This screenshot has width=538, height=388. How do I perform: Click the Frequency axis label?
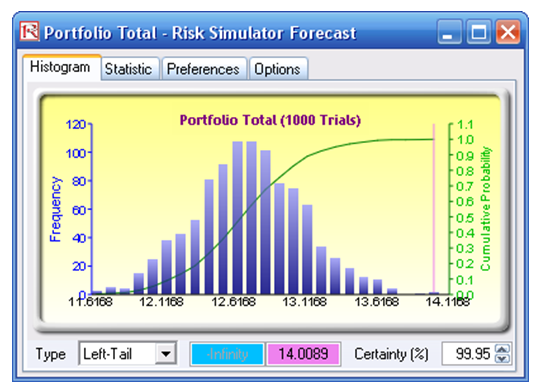coord(55,209)
